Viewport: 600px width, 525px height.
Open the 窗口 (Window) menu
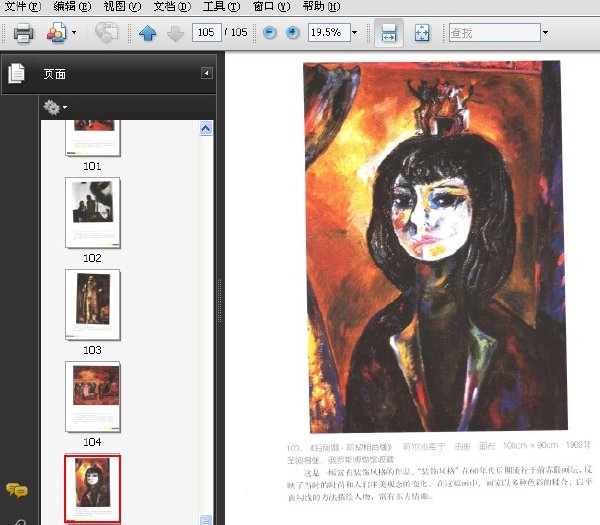tap(271, 7)
